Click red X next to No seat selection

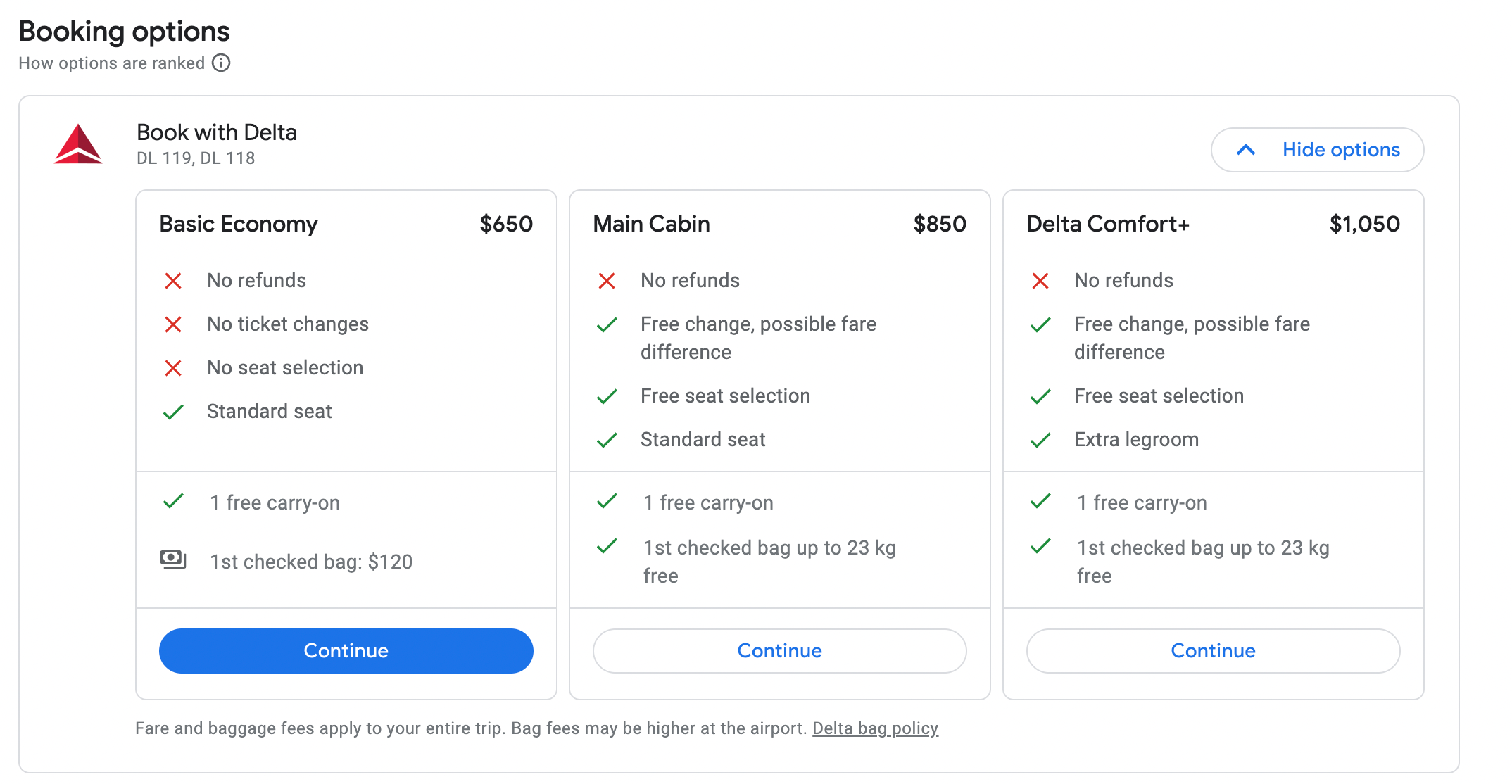coord(173,368)
